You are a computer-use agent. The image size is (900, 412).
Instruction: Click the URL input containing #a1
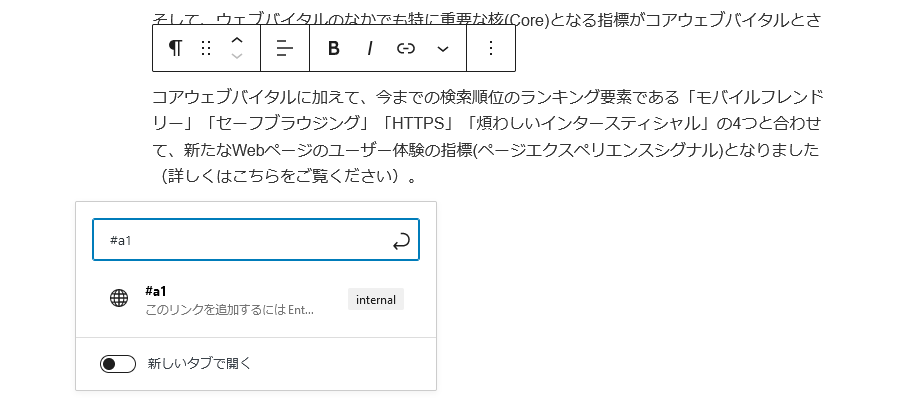(240, 241)
